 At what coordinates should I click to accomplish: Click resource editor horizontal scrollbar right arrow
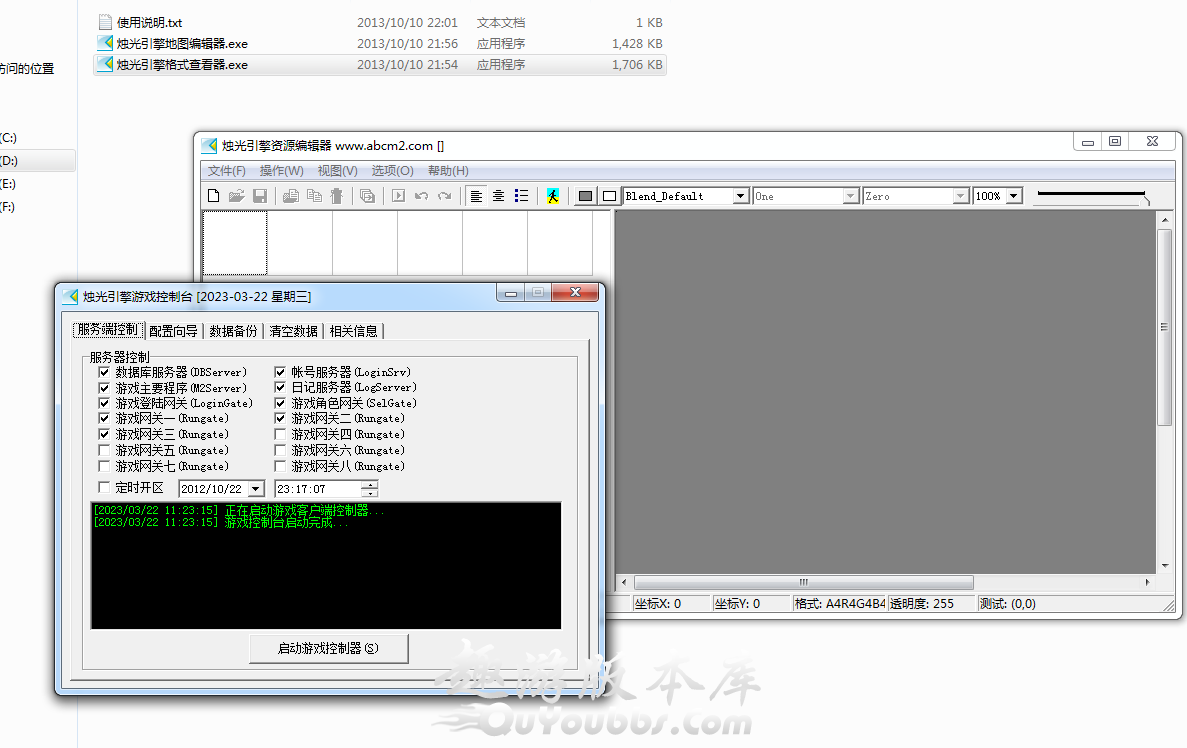tap(1148, 582)
